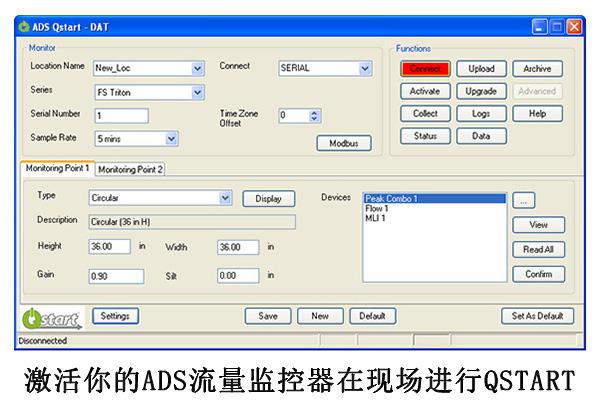The image size is (600, 407).
Task: Click the Set As Default button
Action: click(537, 316)
